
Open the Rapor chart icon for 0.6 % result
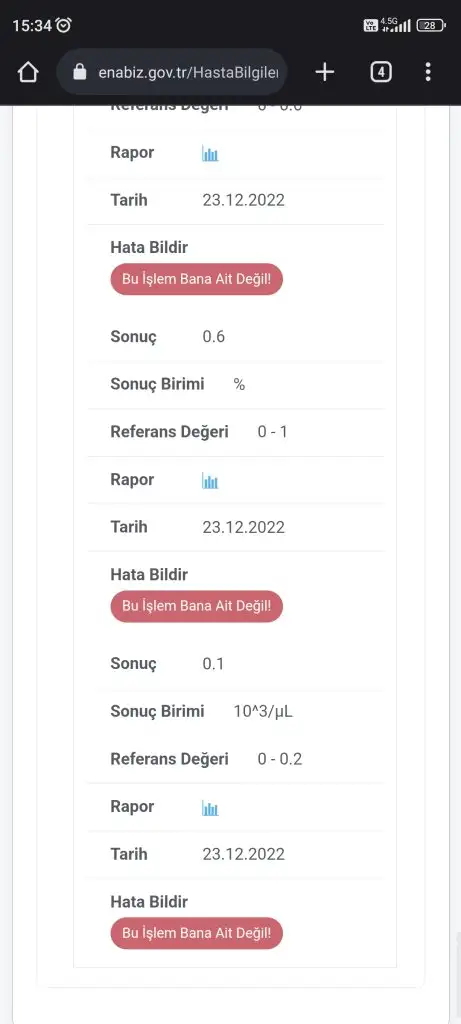(210, 481)
